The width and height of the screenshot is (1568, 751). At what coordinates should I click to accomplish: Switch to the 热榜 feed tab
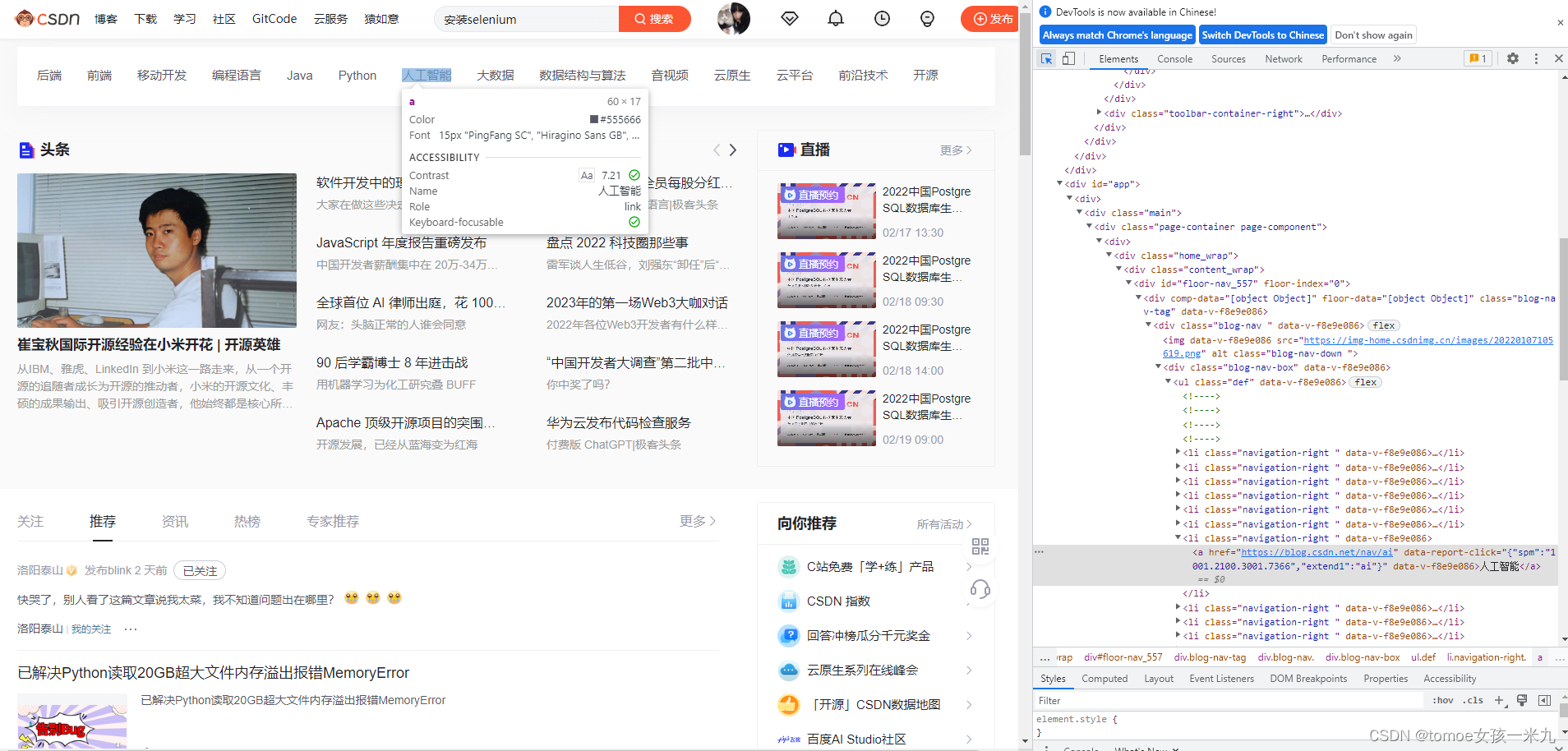247,521
